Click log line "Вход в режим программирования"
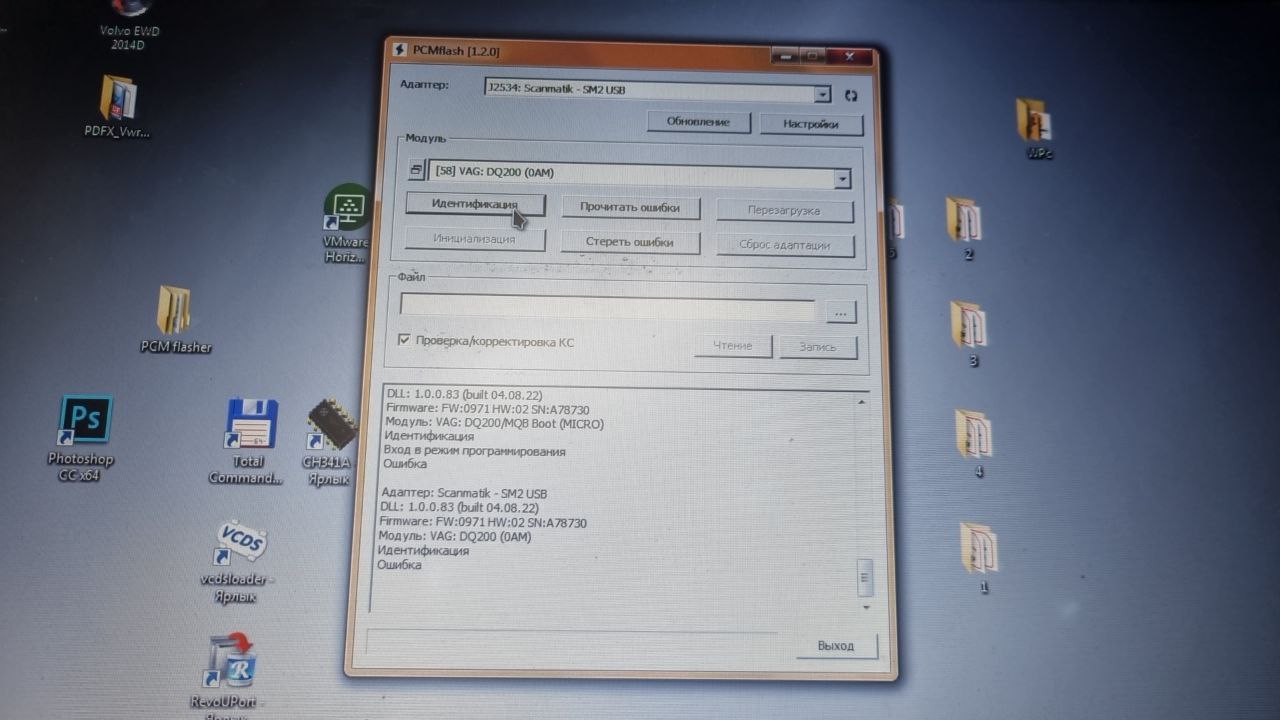The image size is (1280, 720). point(475,451)
